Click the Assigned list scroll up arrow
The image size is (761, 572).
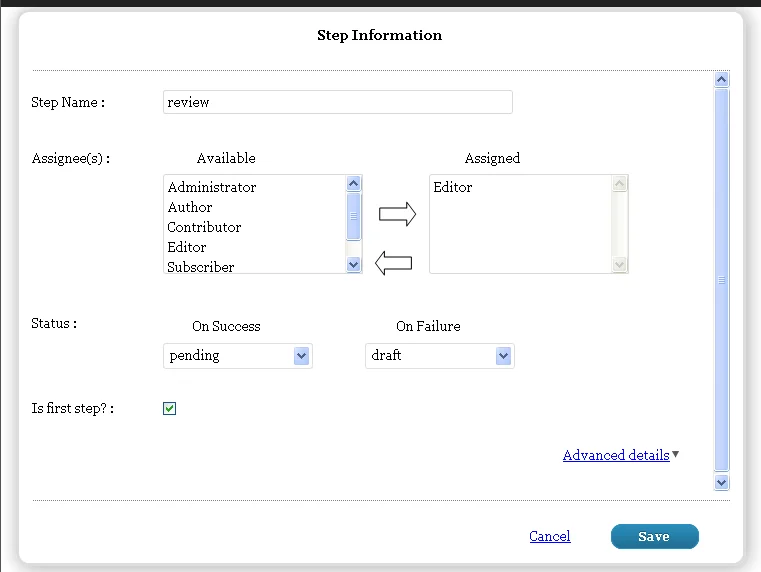(x=619, y=183)
